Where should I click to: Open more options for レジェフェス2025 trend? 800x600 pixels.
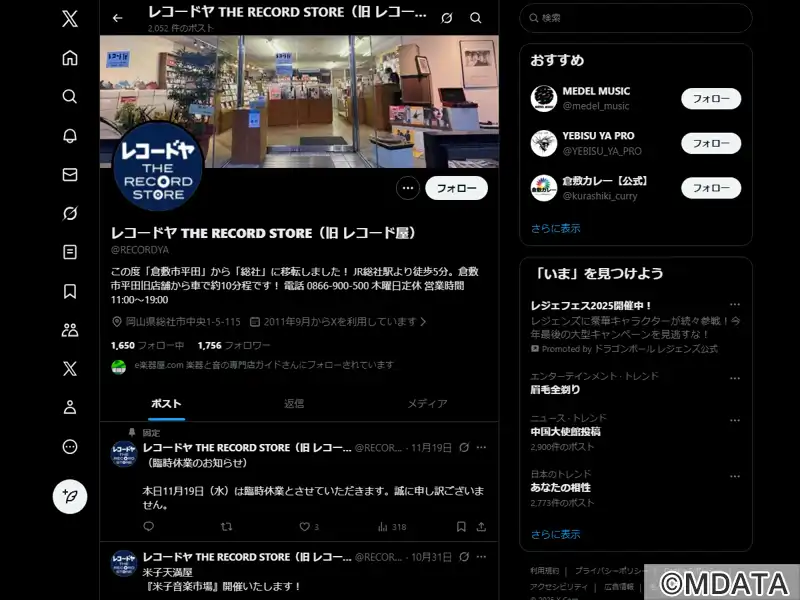(x=735, y=305)
